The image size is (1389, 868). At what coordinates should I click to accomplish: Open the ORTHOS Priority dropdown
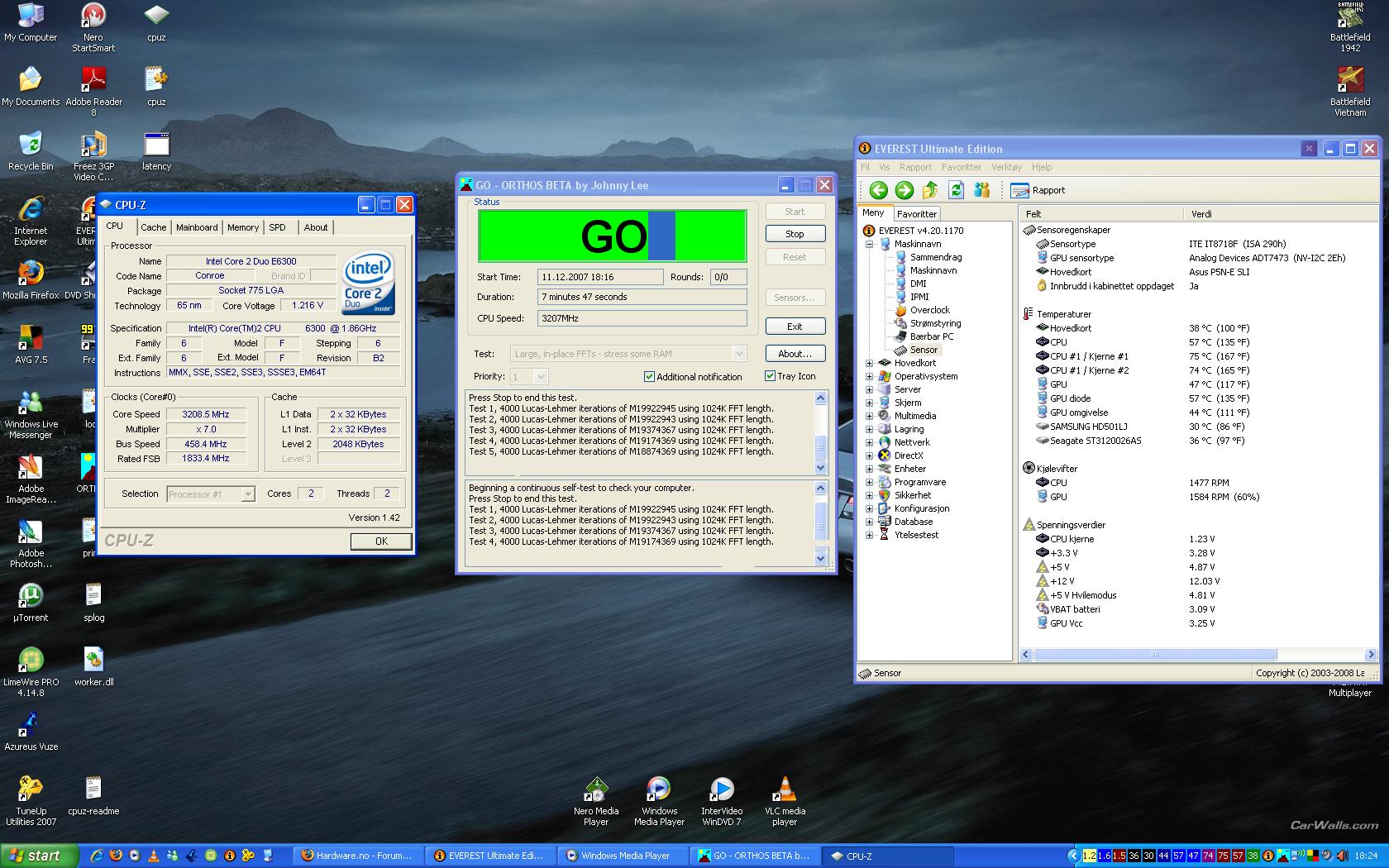(x=541, y=377)
